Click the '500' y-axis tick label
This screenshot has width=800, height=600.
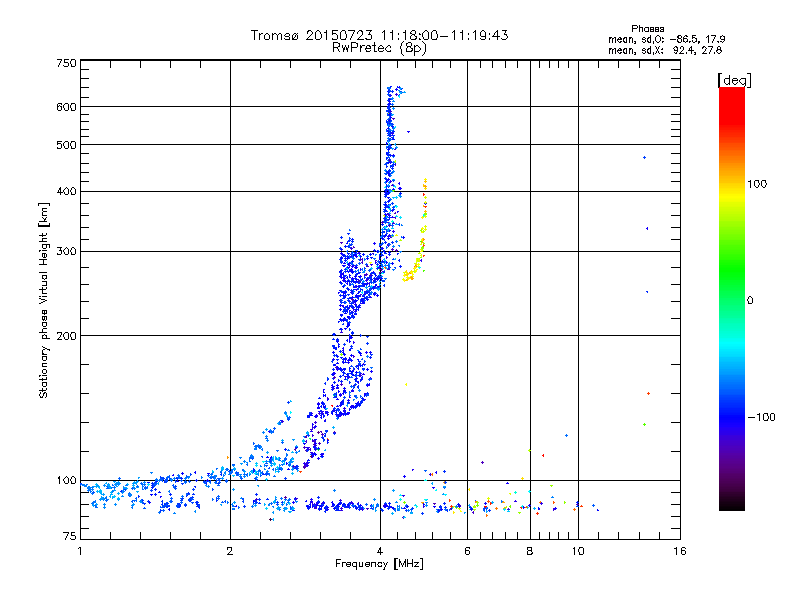click(x=66, y=145)
